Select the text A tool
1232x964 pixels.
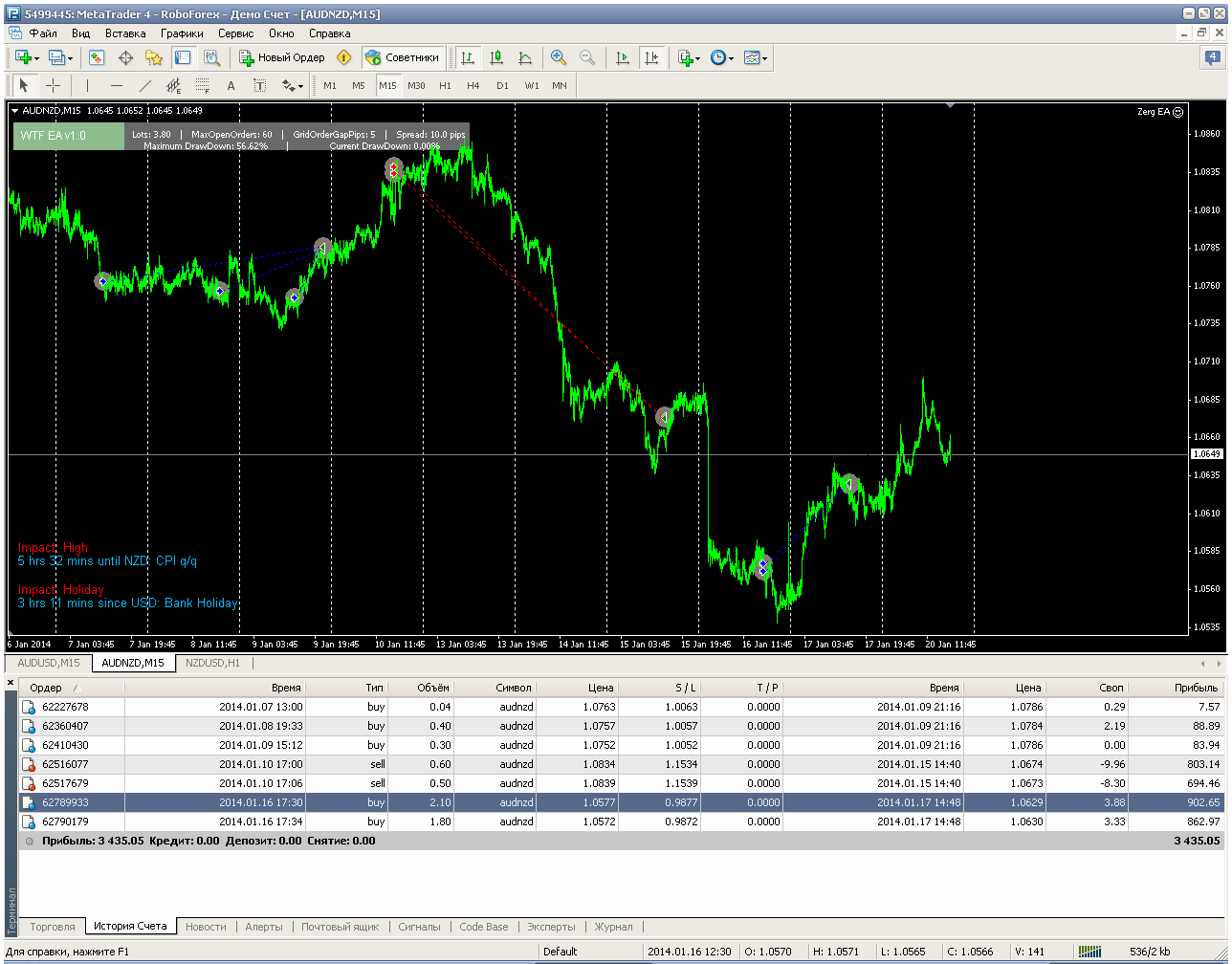(231, 85)
